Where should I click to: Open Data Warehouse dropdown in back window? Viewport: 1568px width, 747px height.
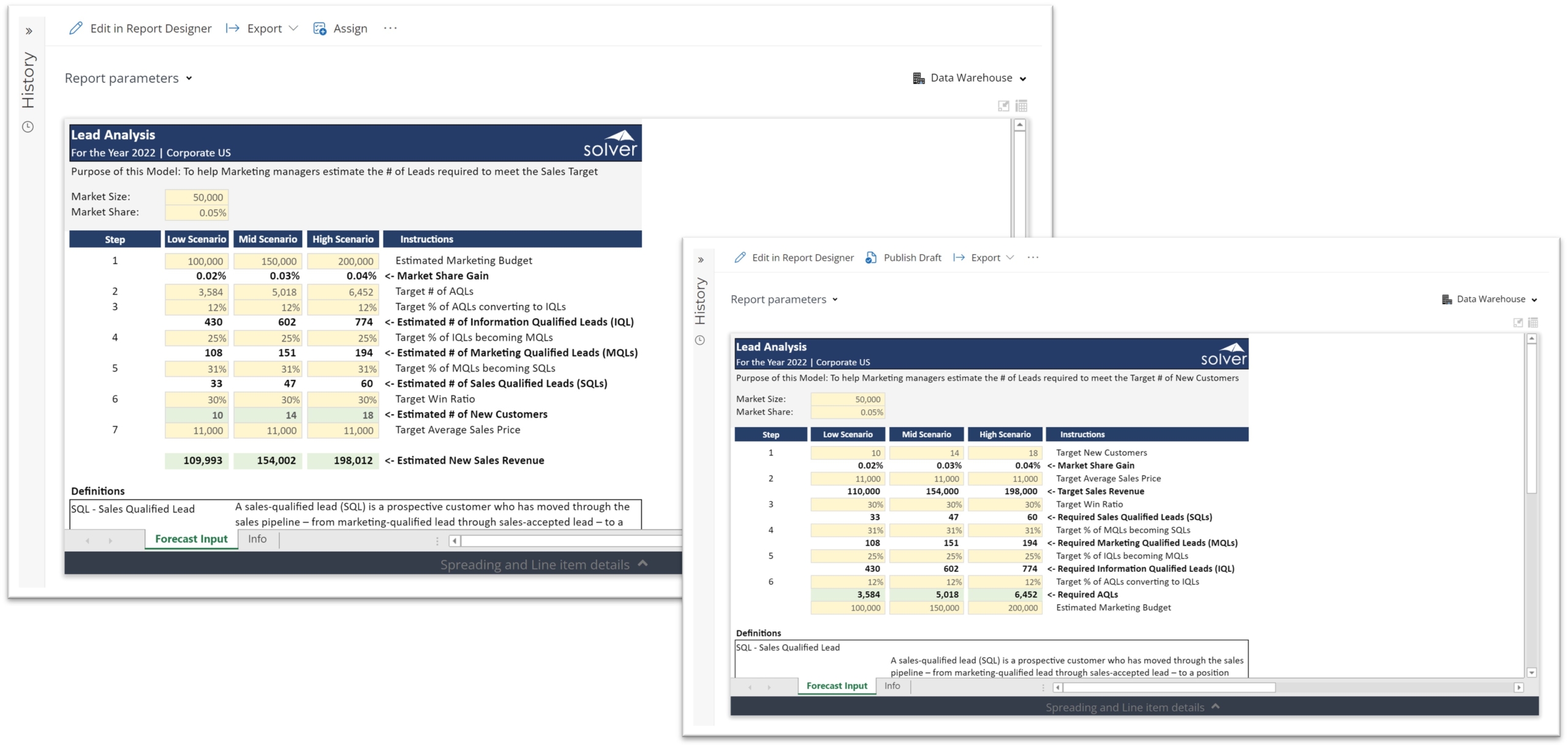[971, 78]
